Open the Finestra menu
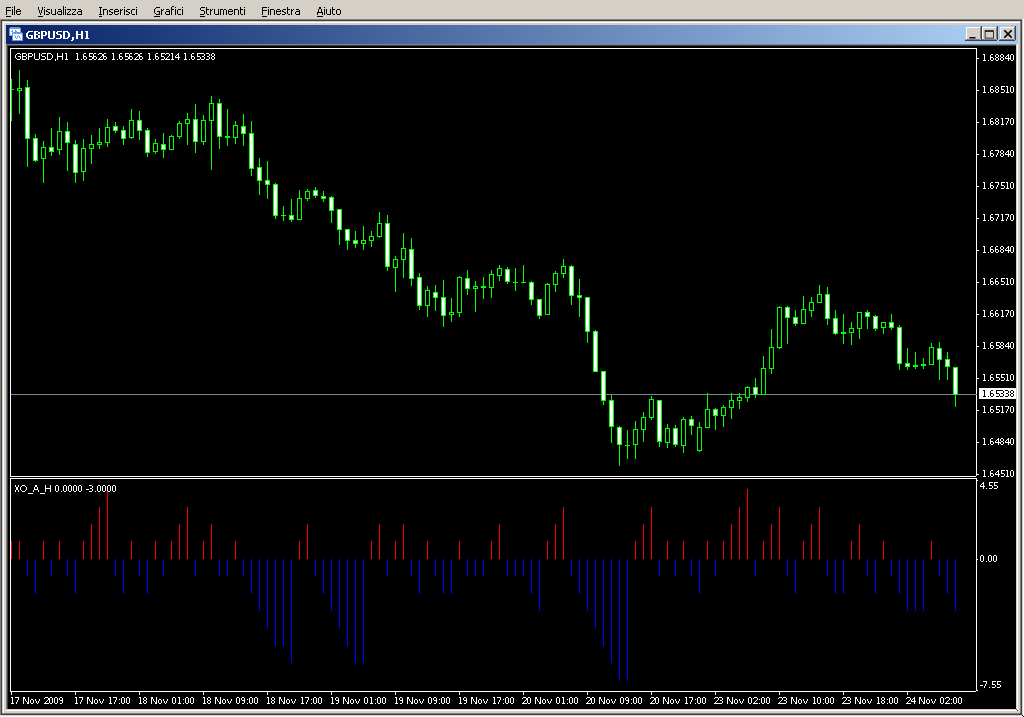 pyautogui.click(x=280, y=11)
